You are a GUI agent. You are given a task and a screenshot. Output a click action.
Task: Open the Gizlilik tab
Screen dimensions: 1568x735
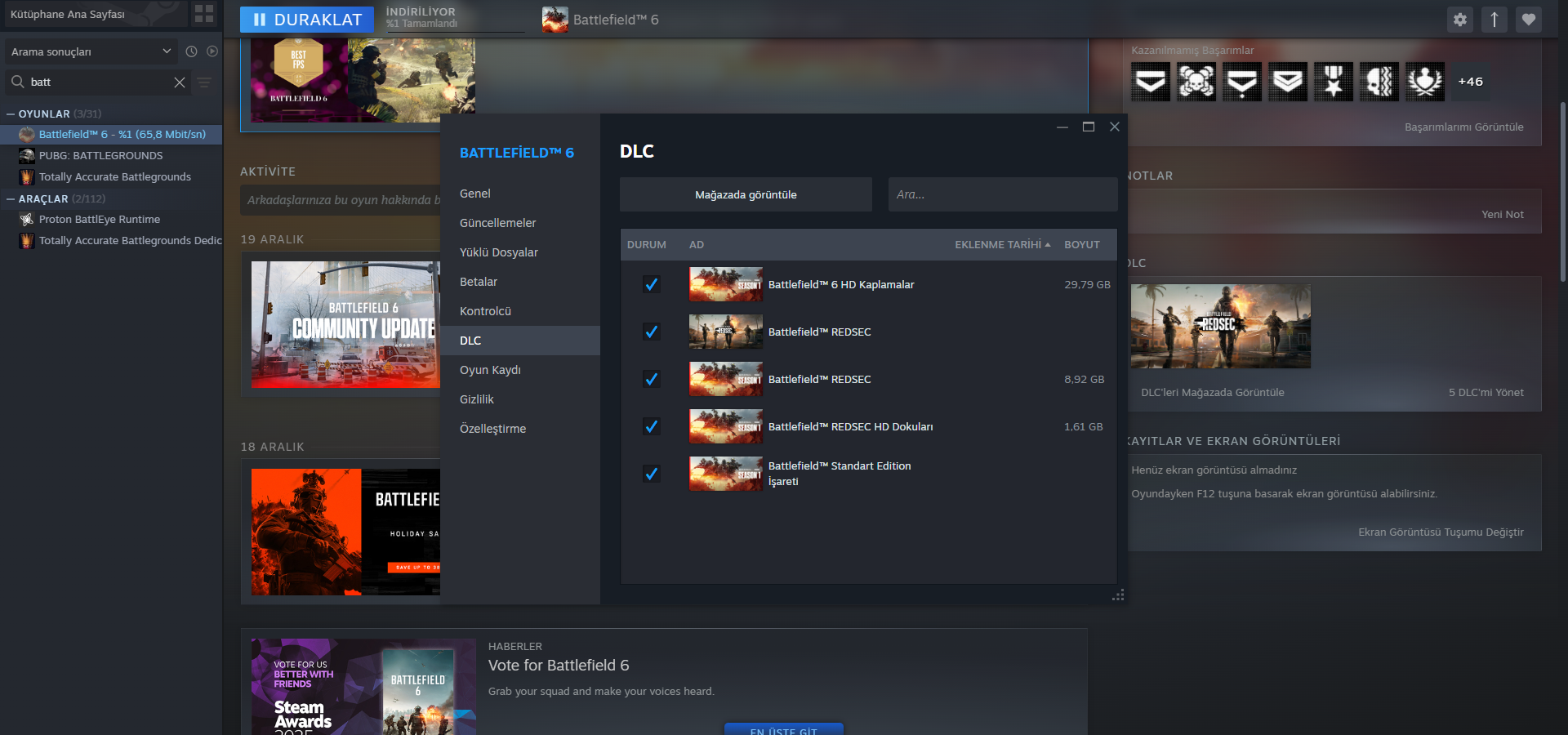[520, 399]
